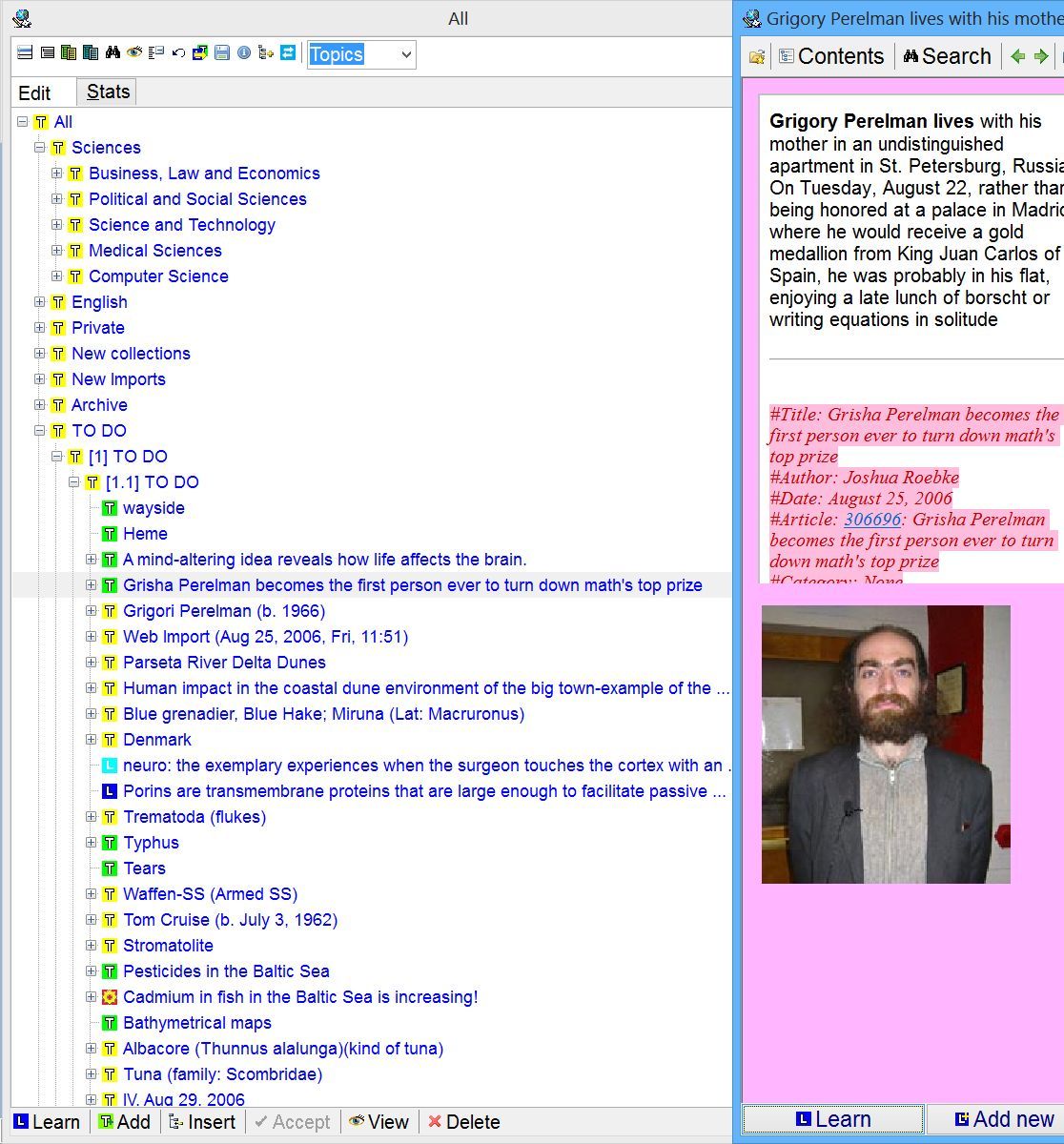Click the Grigory Perelman photo

pos(886,744)
